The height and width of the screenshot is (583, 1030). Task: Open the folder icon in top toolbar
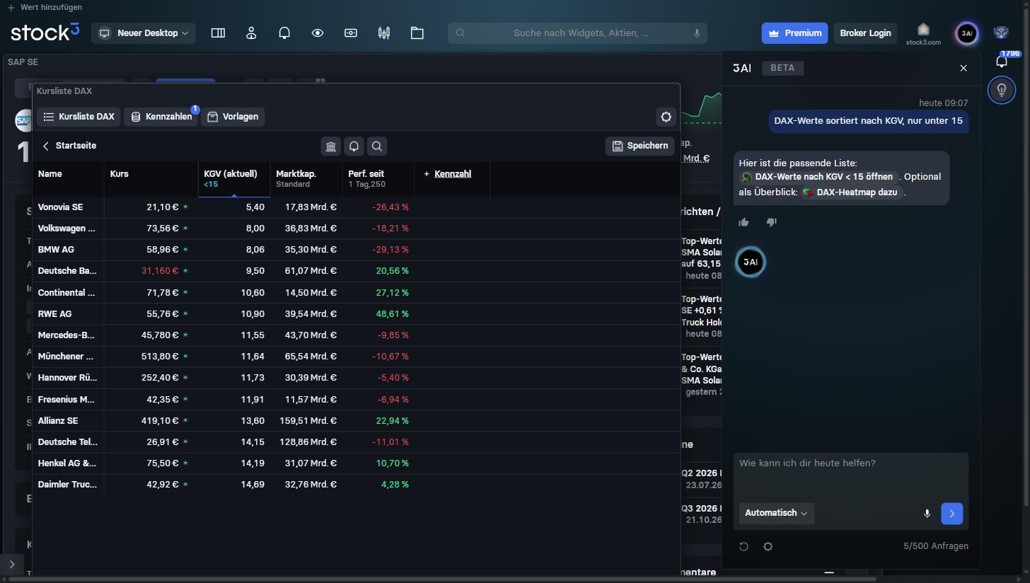417,33
